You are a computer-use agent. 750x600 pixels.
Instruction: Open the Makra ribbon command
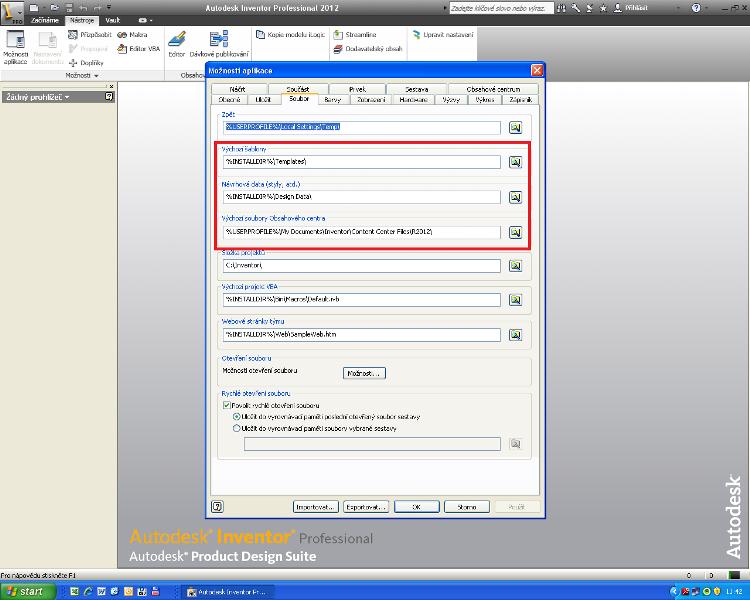tap(132, 35)
